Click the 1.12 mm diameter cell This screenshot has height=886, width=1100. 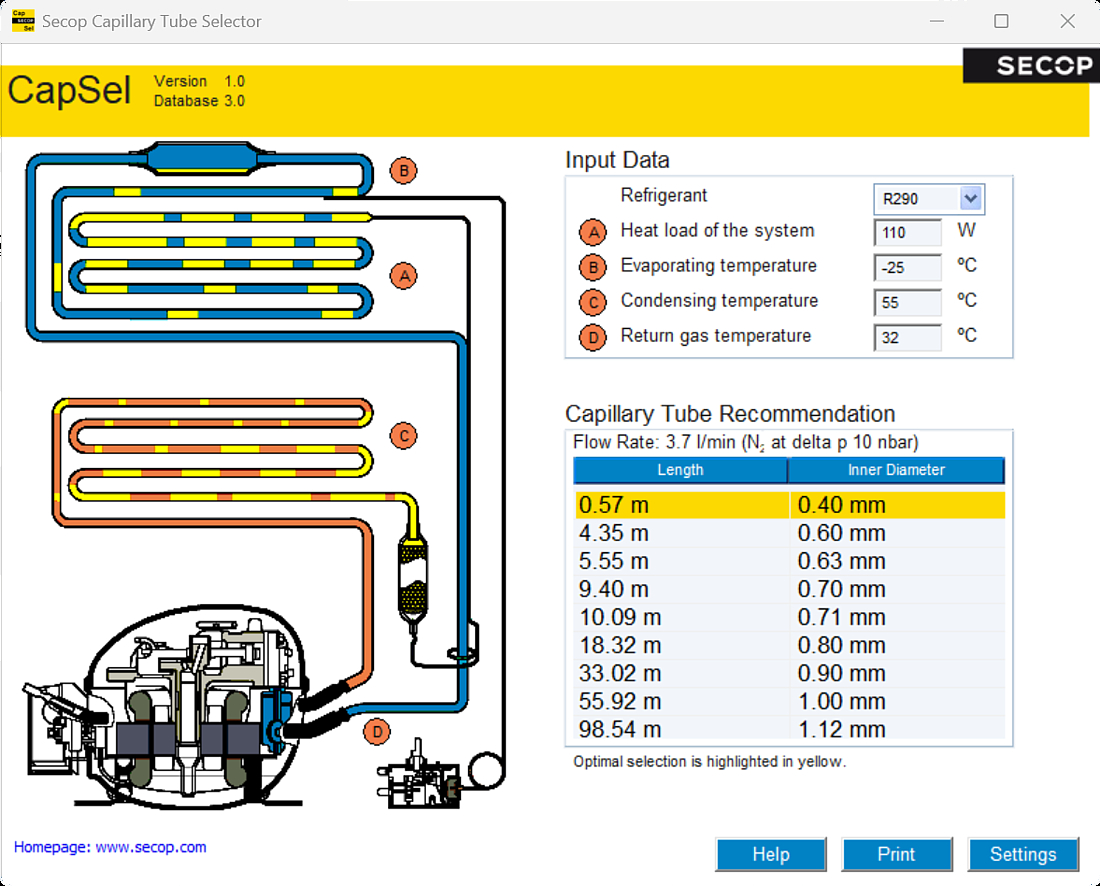click(898, 728)
